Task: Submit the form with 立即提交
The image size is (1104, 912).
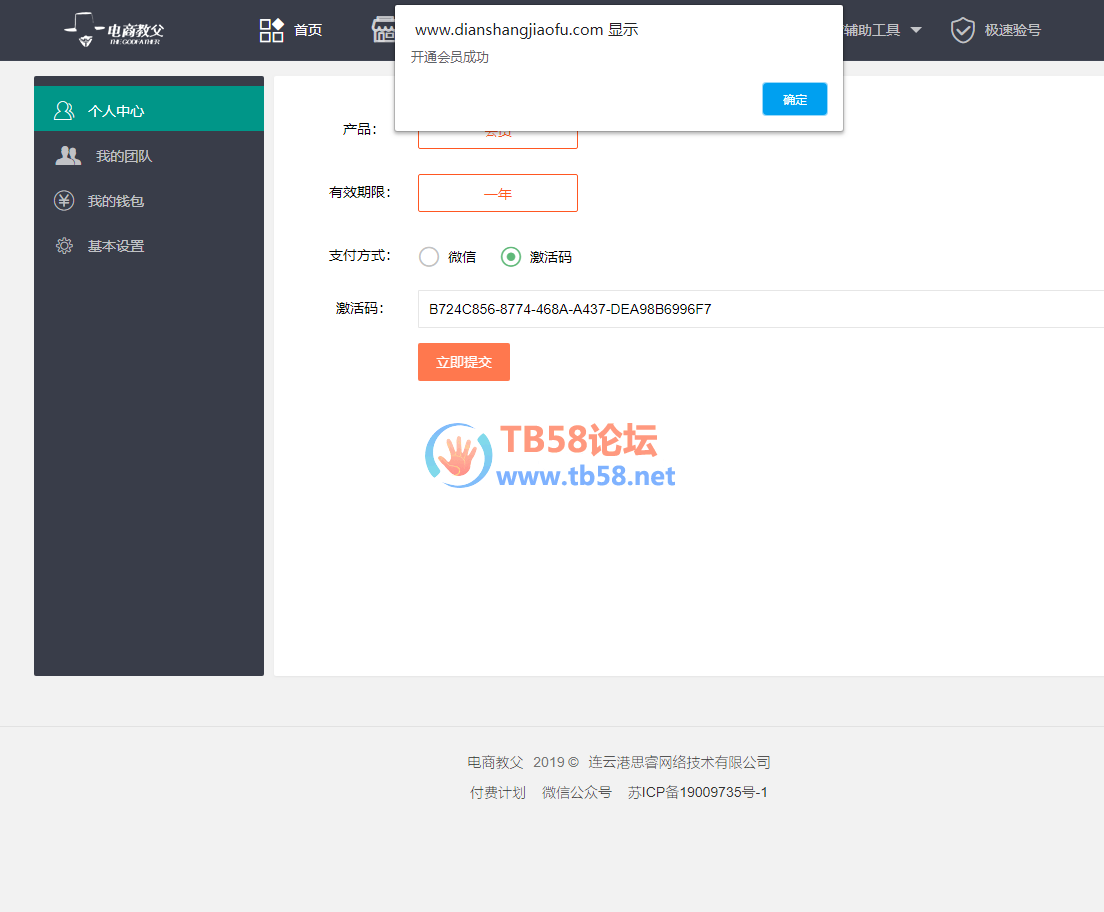Action: pos(464,362)
